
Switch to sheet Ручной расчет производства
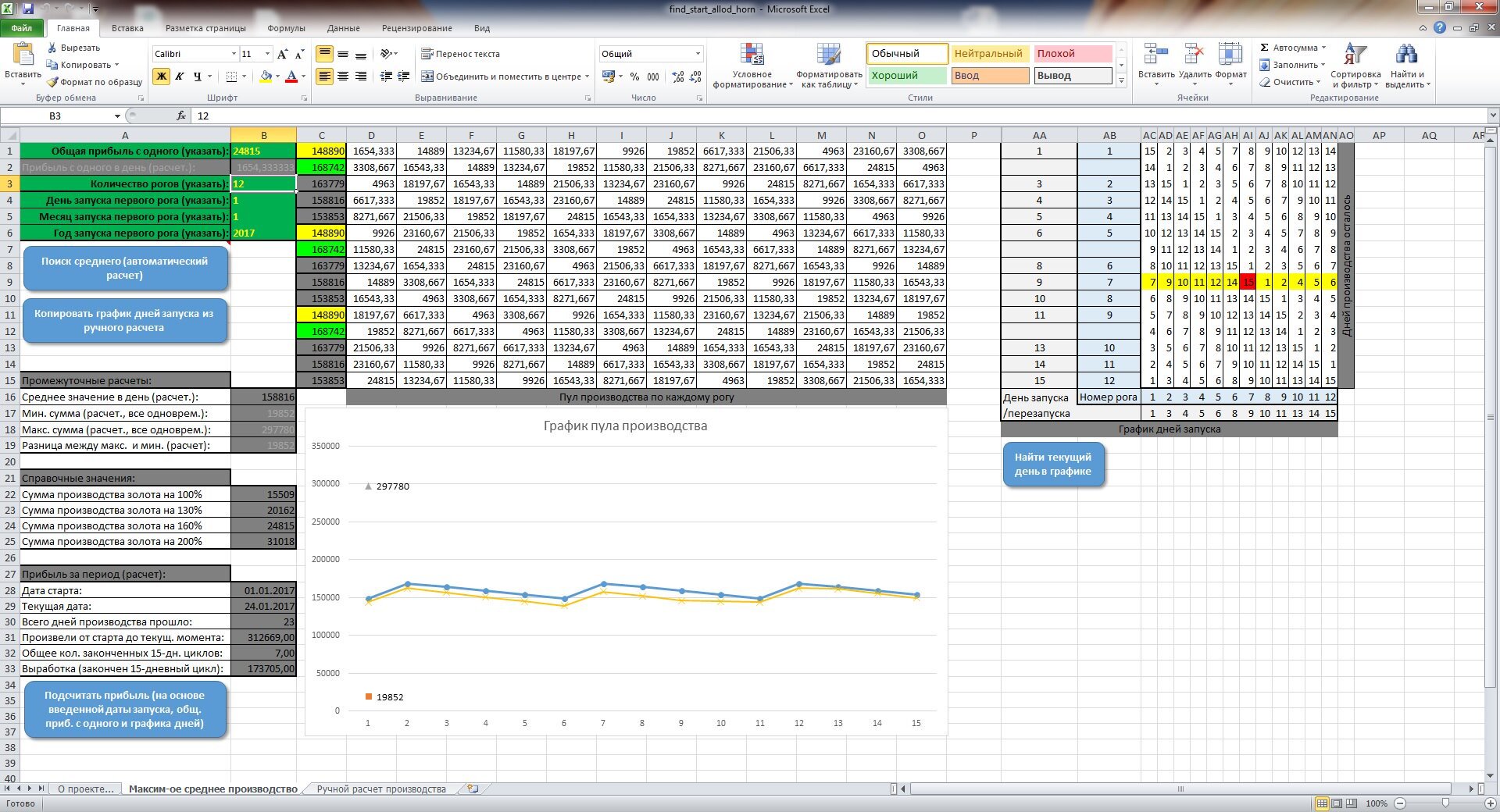[x=381, y=789]
